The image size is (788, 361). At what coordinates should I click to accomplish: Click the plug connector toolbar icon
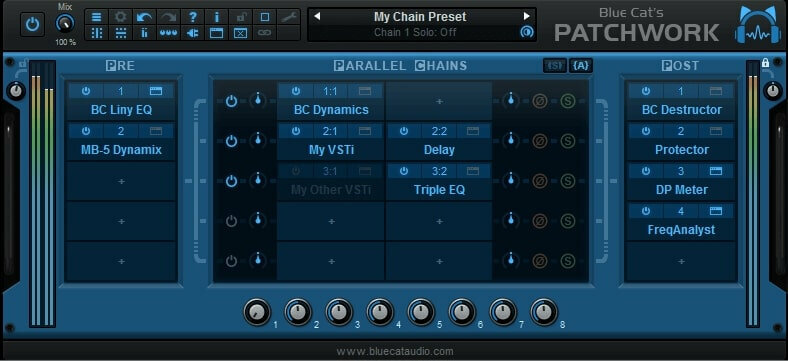(x=192, y=33)
